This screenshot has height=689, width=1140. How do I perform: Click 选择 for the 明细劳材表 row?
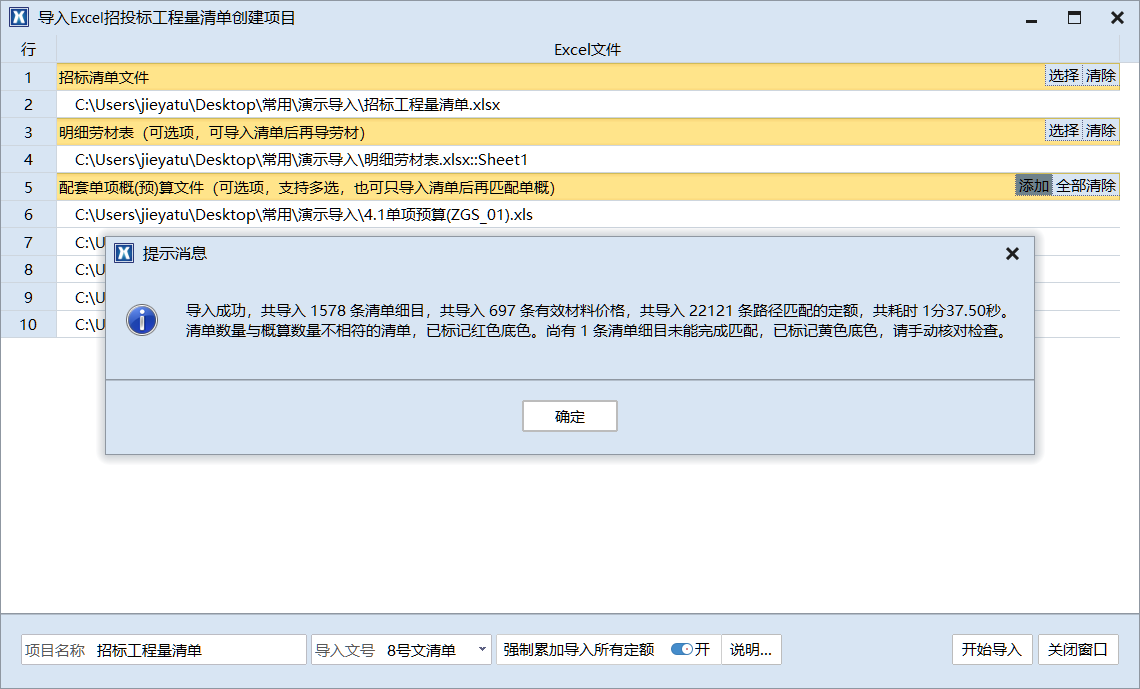tap(1063, 131)
